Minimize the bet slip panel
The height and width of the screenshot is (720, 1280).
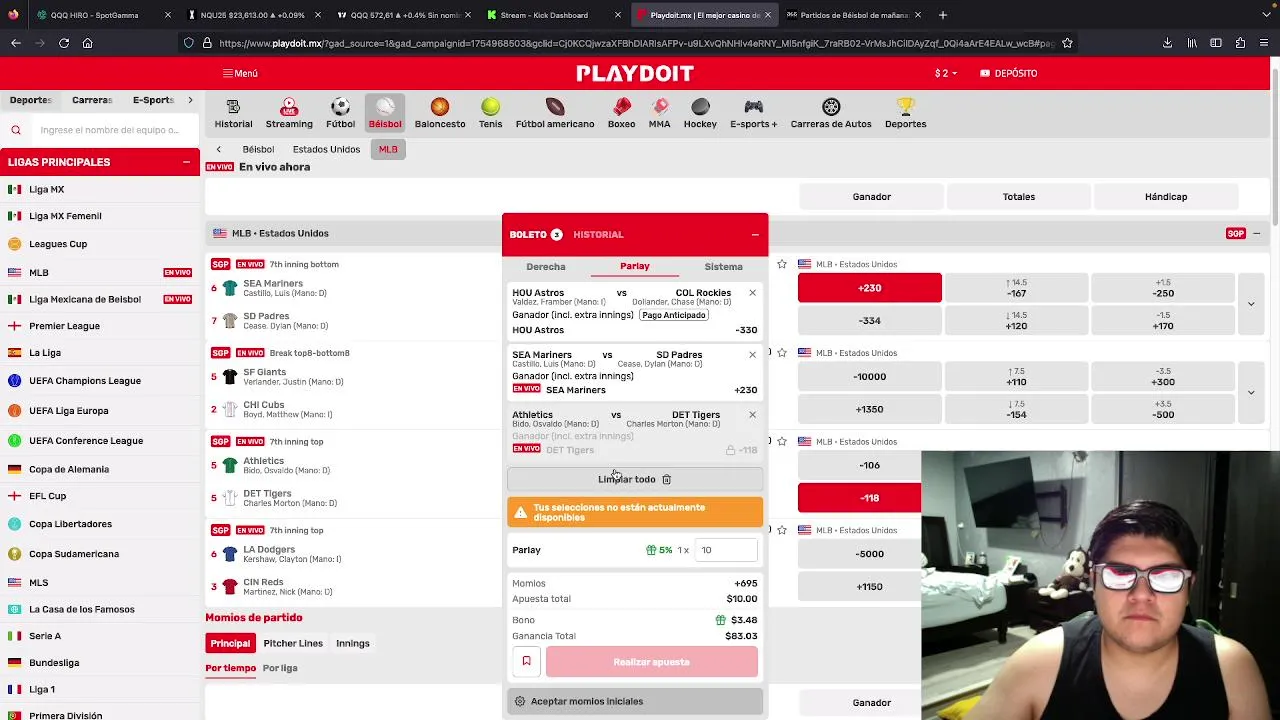click(755, 234)
